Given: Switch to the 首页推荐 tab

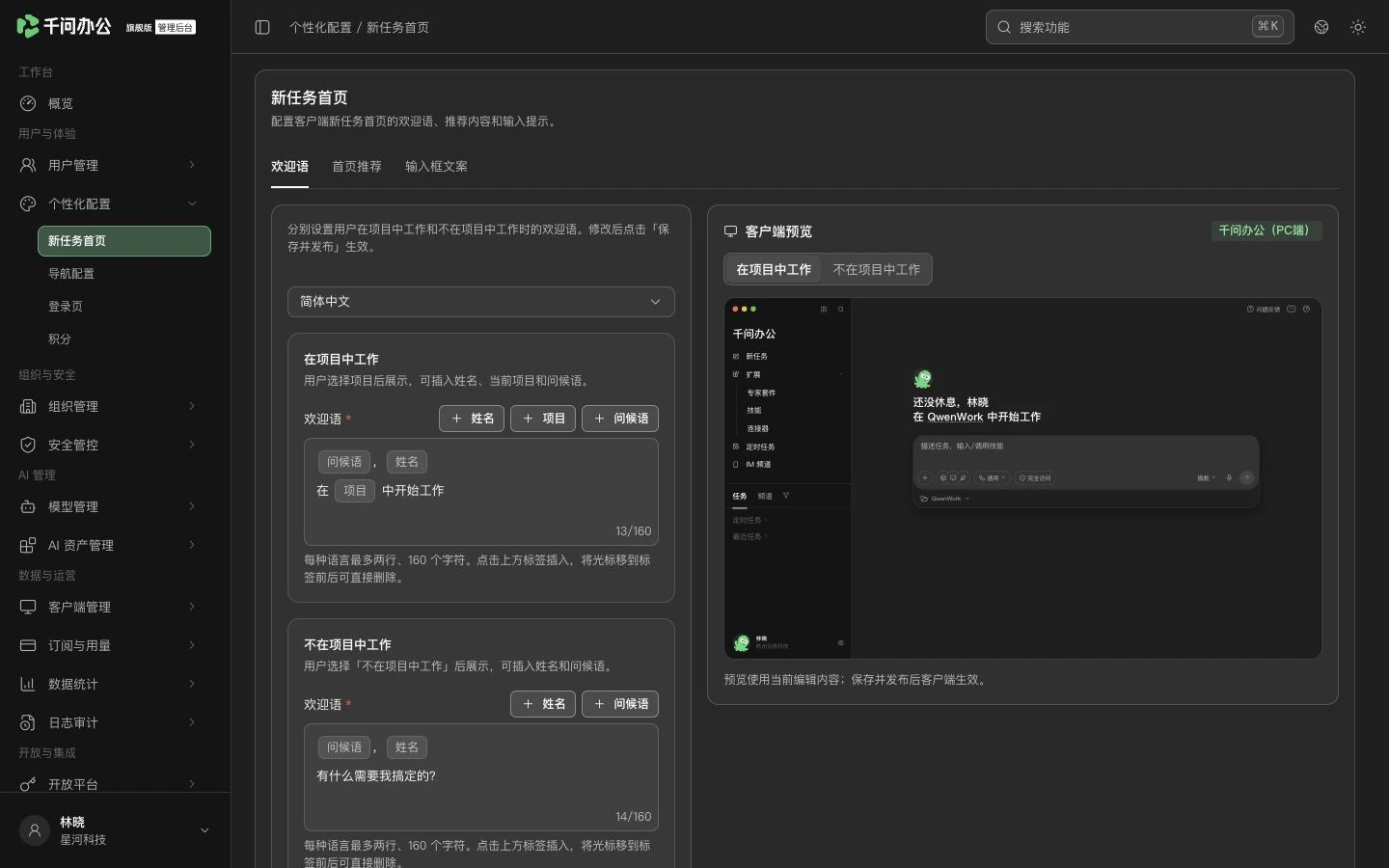Looking at the screenshot, I should tap(357, 167).
